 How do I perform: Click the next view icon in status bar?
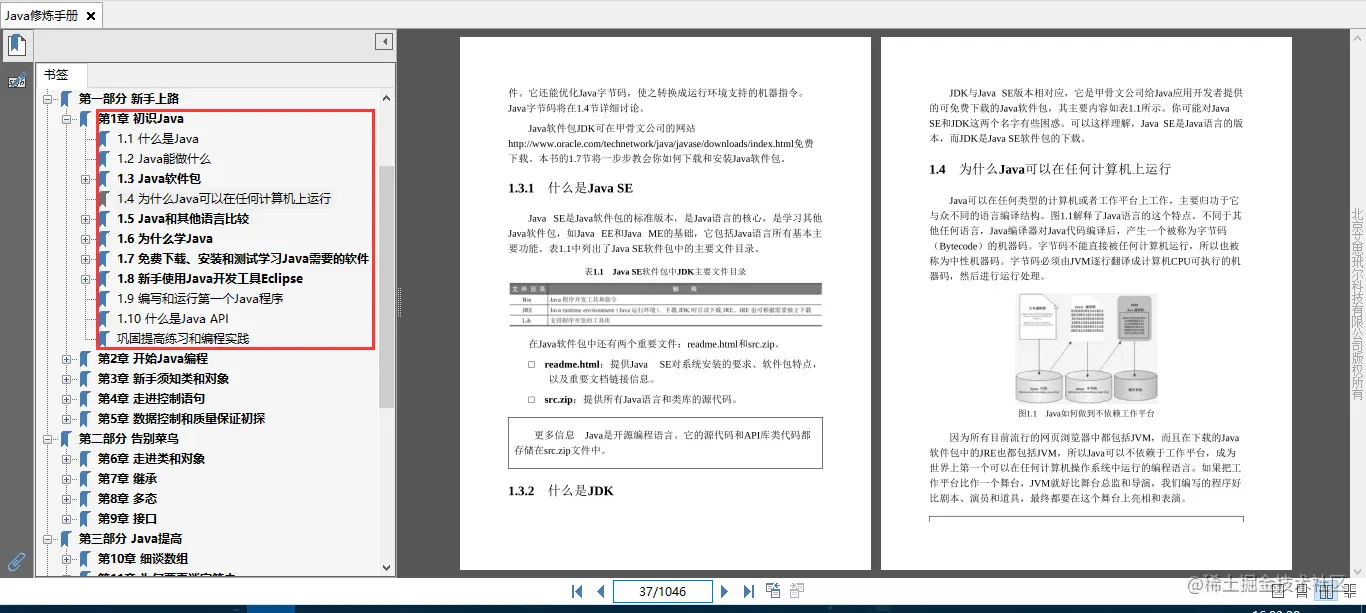(796, 590)
